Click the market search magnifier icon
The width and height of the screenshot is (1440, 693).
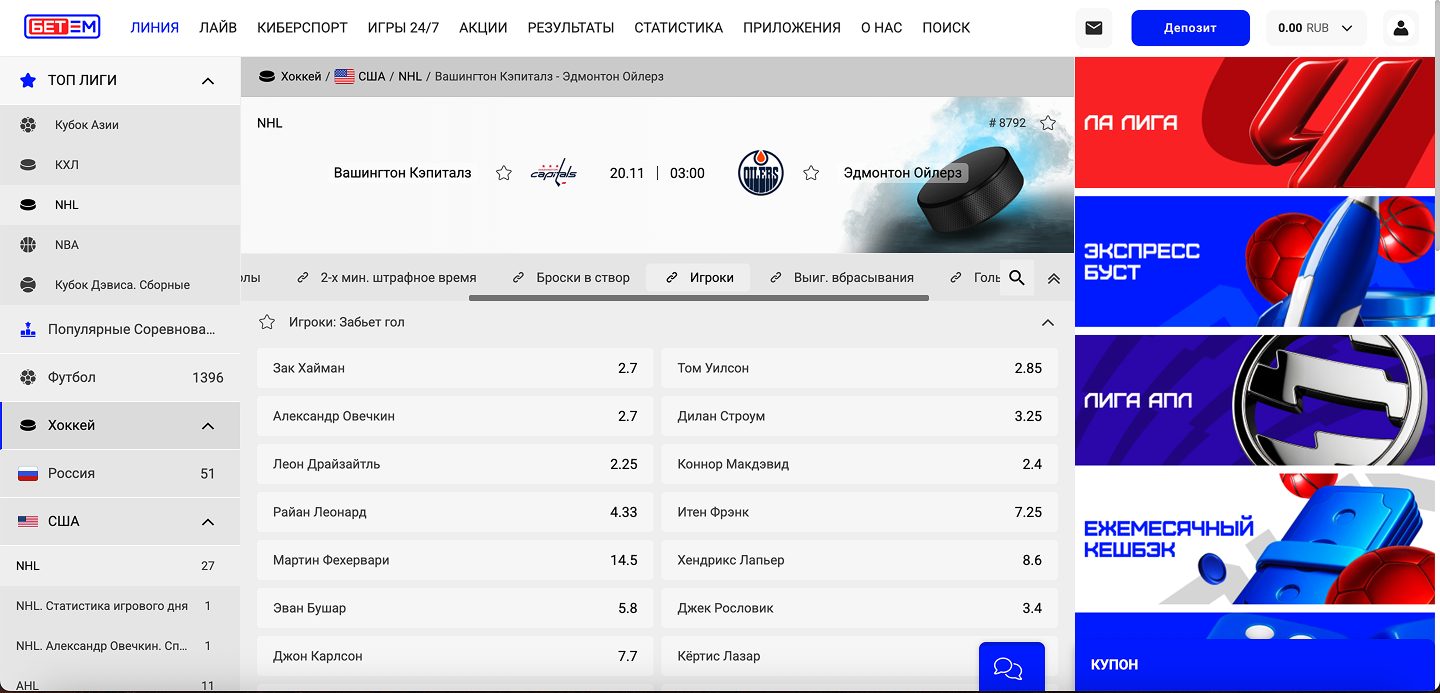[x=1017, y=278]
